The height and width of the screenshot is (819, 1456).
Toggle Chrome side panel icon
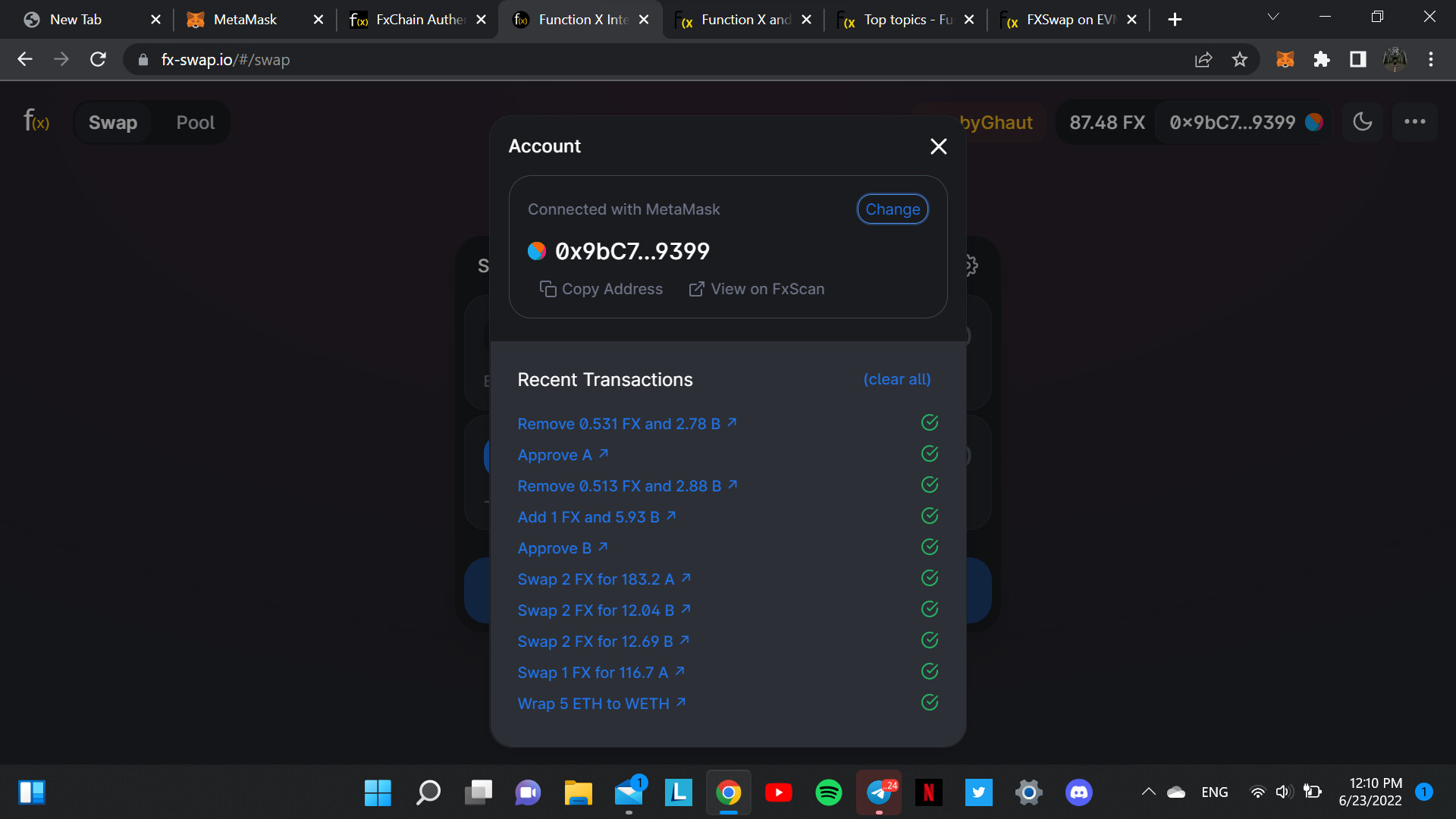[x=1357, y=60]
